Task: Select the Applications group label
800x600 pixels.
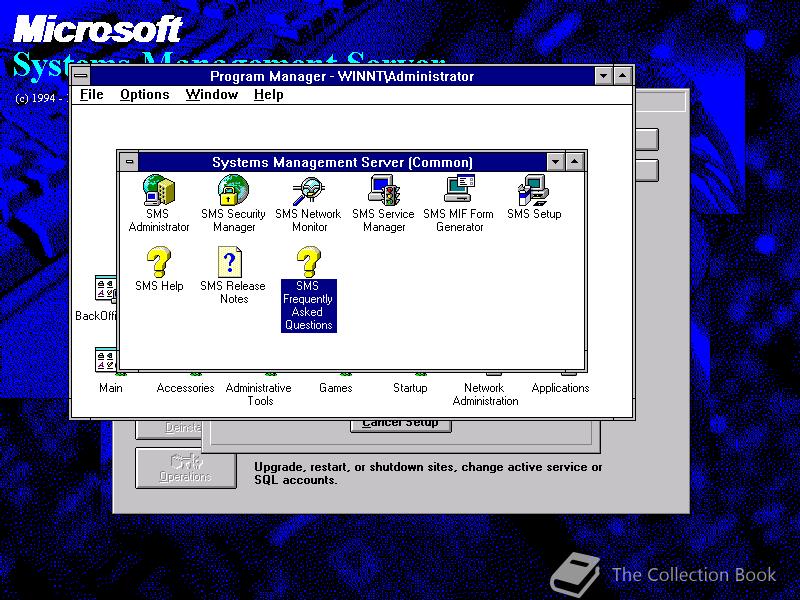Action: click(x=560, y=388)
